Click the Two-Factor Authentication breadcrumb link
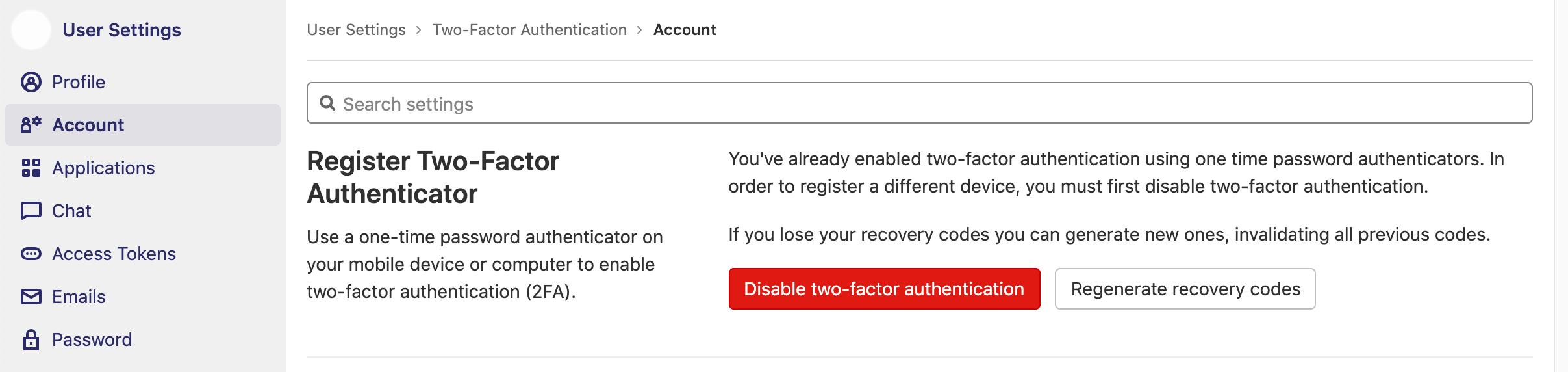This screenshot has width=1568, height=372. point(529,30)
